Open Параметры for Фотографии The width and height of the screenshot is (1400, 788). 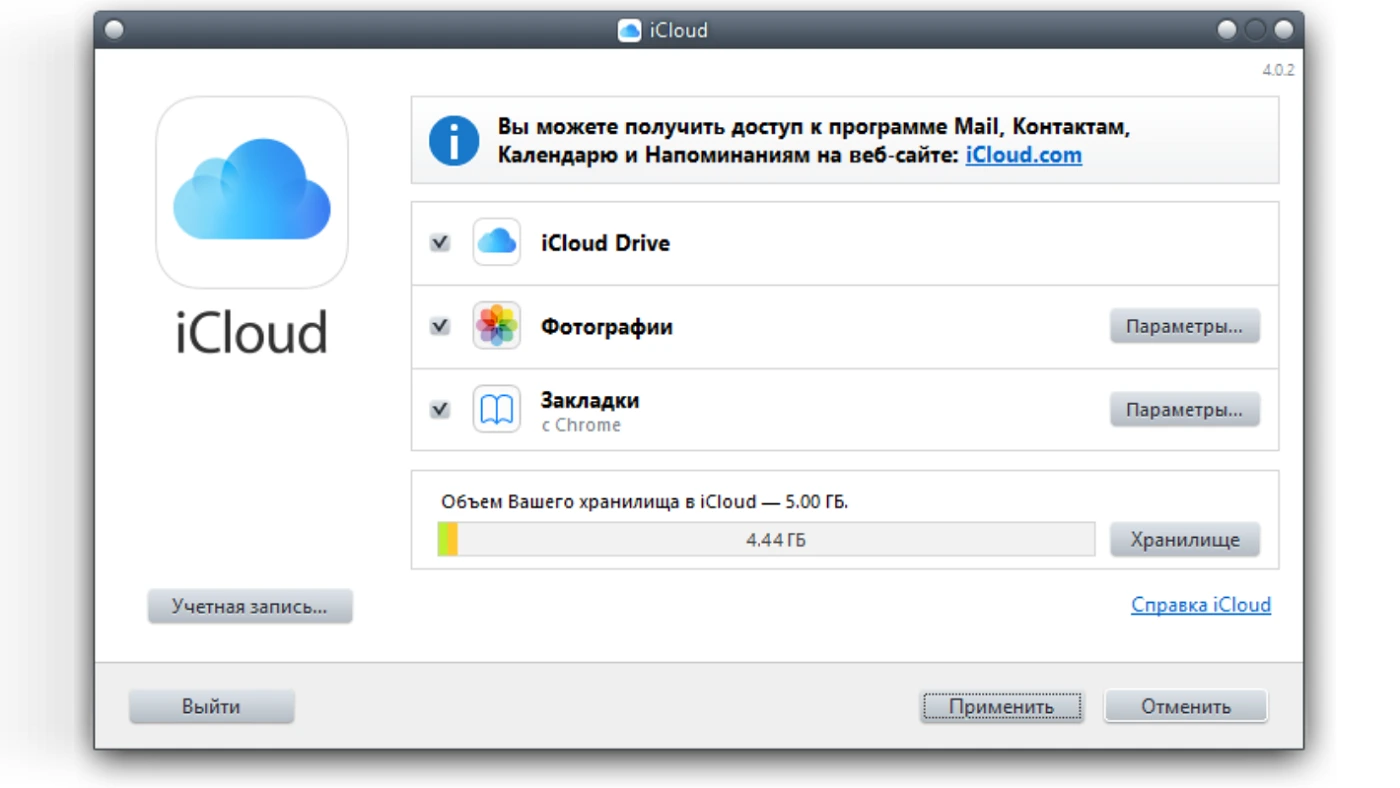tap(1184, 326)
